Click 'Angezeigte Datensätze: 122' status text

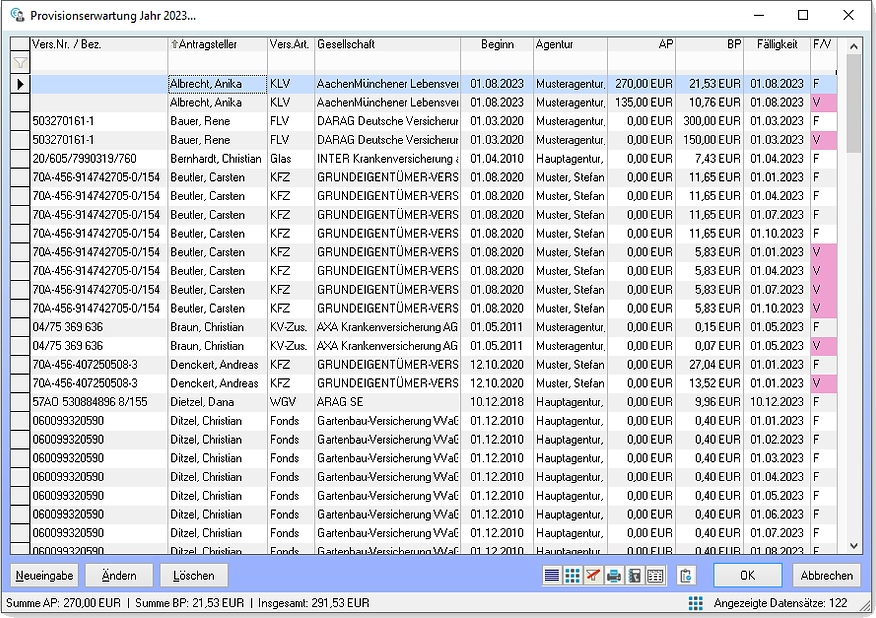coord(780,603)
